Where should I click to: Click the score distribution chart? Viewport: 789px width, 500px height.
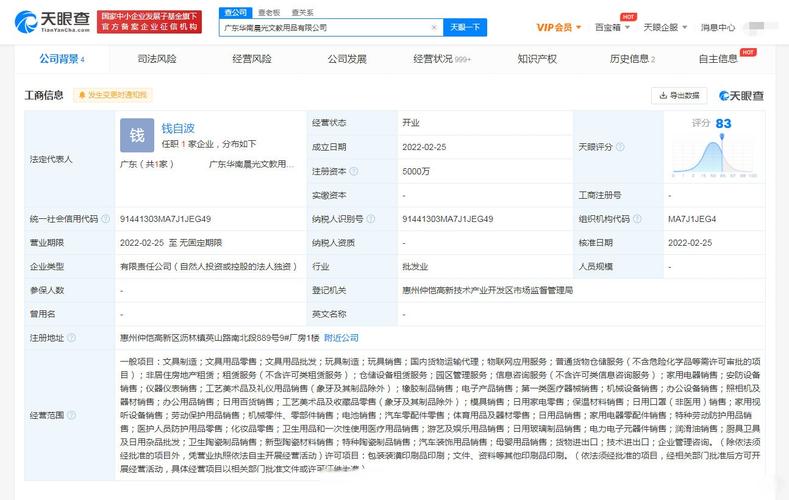pos(714,158)
